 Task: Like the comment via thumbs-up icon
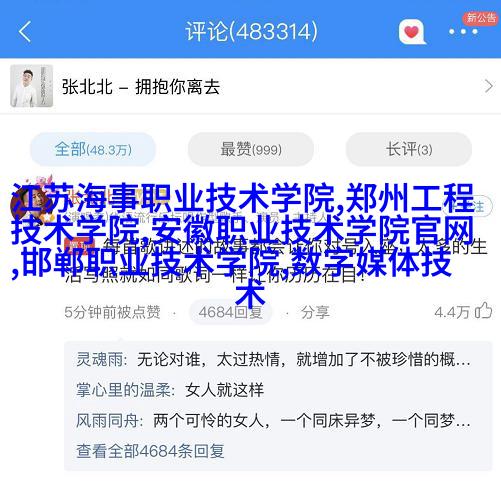(x=484, y=311)
